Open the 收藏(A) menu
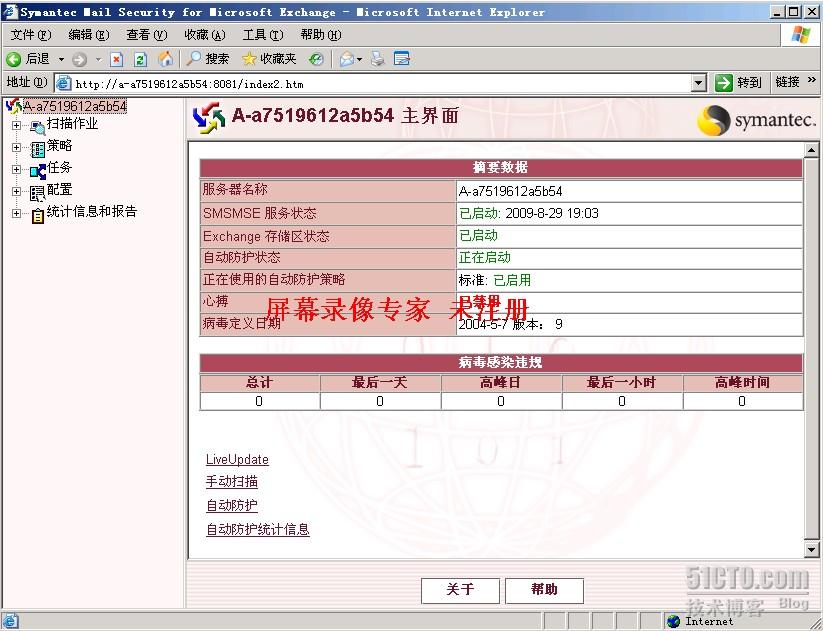The image size is (823, 631). pos(205,35)
